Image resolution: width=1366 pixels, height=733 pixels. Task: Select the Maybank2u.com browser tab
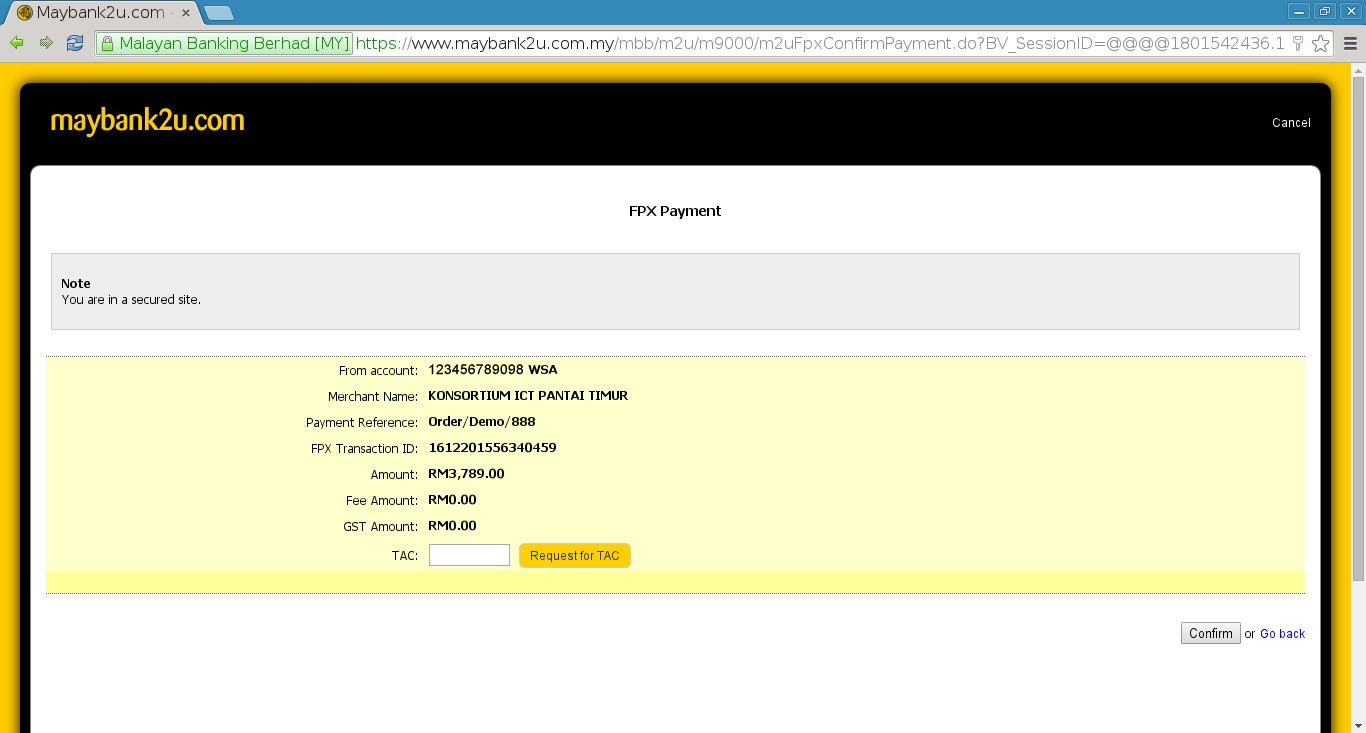pos(100,13)
